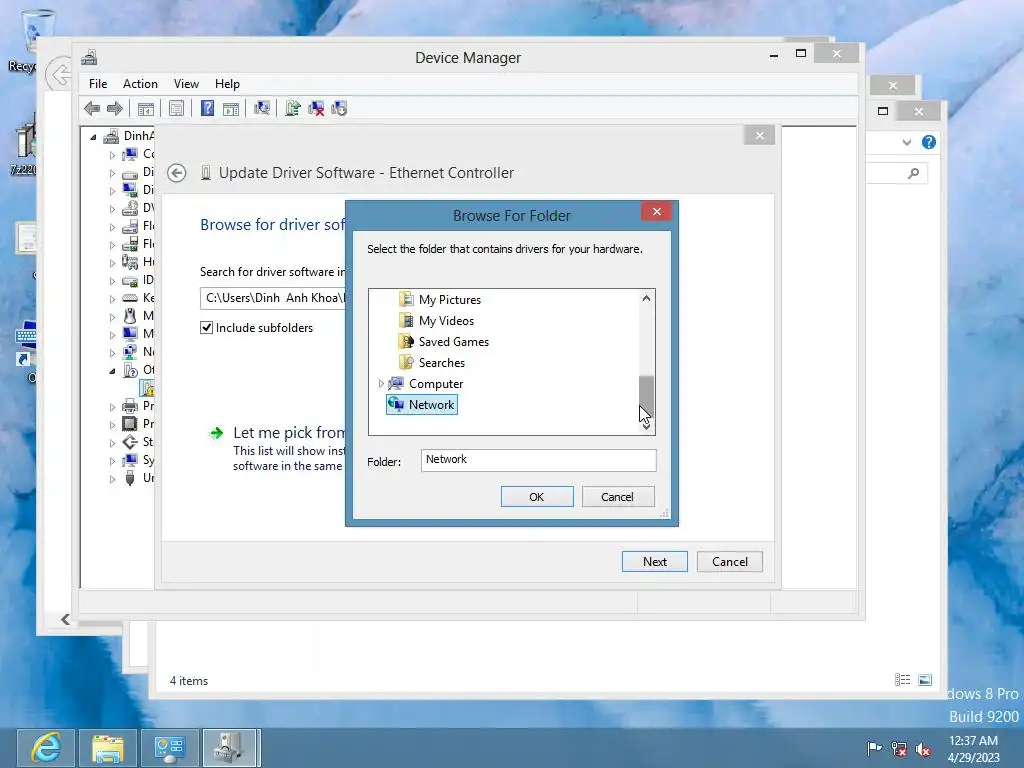Click the Forward arrow in Device Manager toolbar
Viewport: 1024px width, 768px height.
[x=115, y=108]
